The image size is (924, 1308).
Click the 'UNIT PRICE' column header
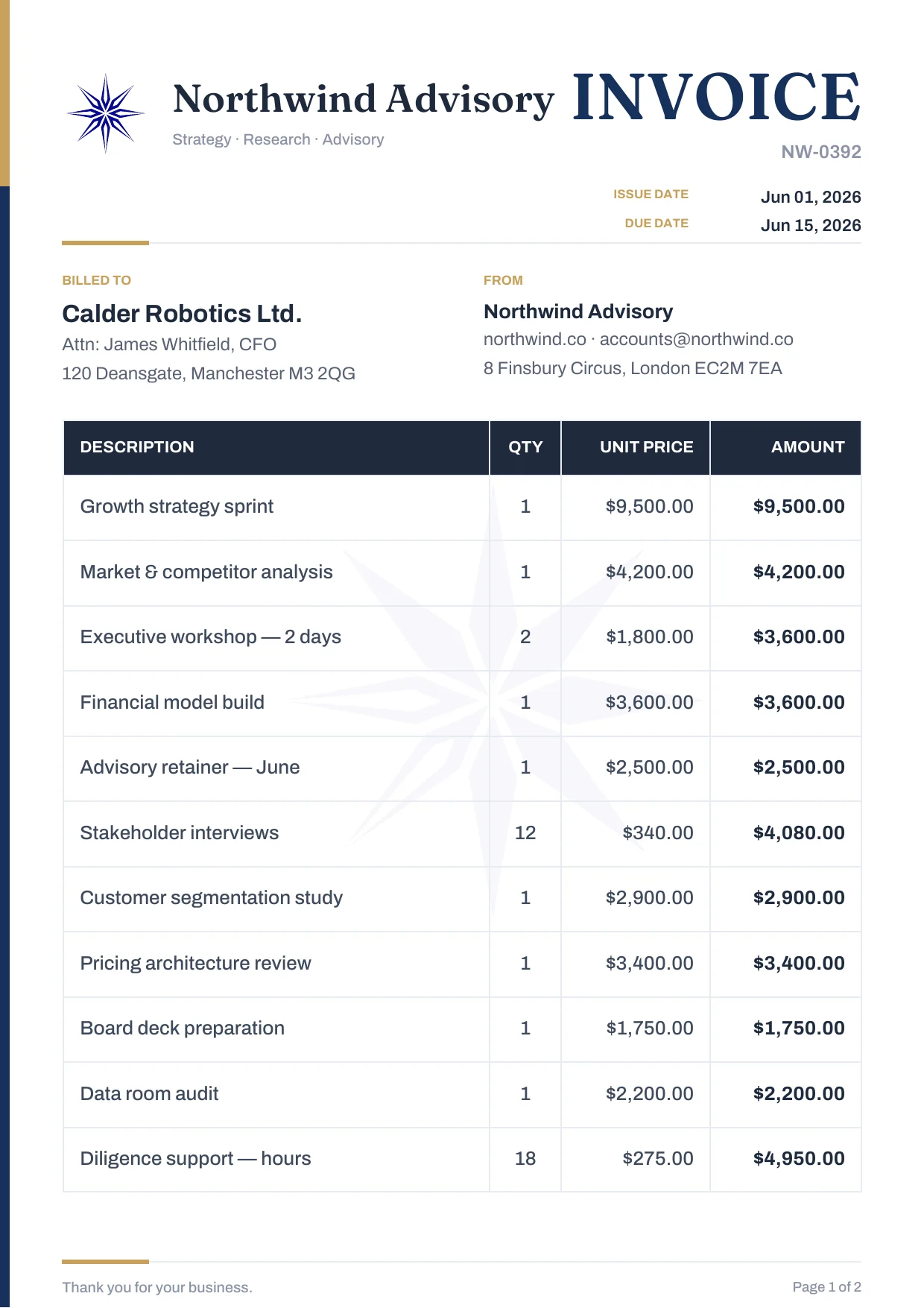click(647, 447)
